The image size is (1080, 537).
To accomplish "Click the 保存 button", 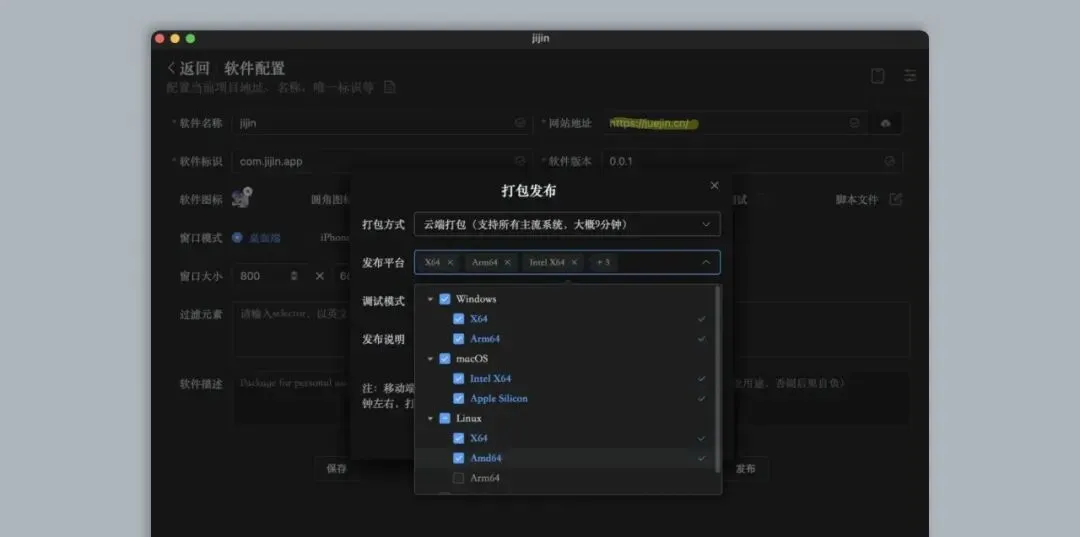I will pyautogui.click(x=337, y=469).
